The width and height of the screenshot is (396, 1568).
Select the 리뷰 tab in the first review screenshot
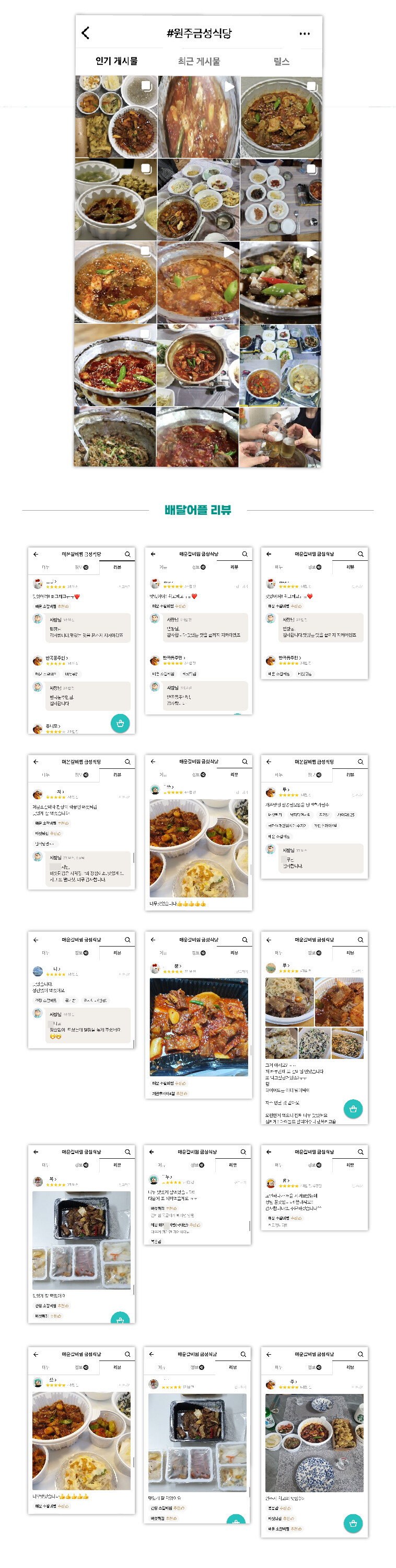click(117, 567)
